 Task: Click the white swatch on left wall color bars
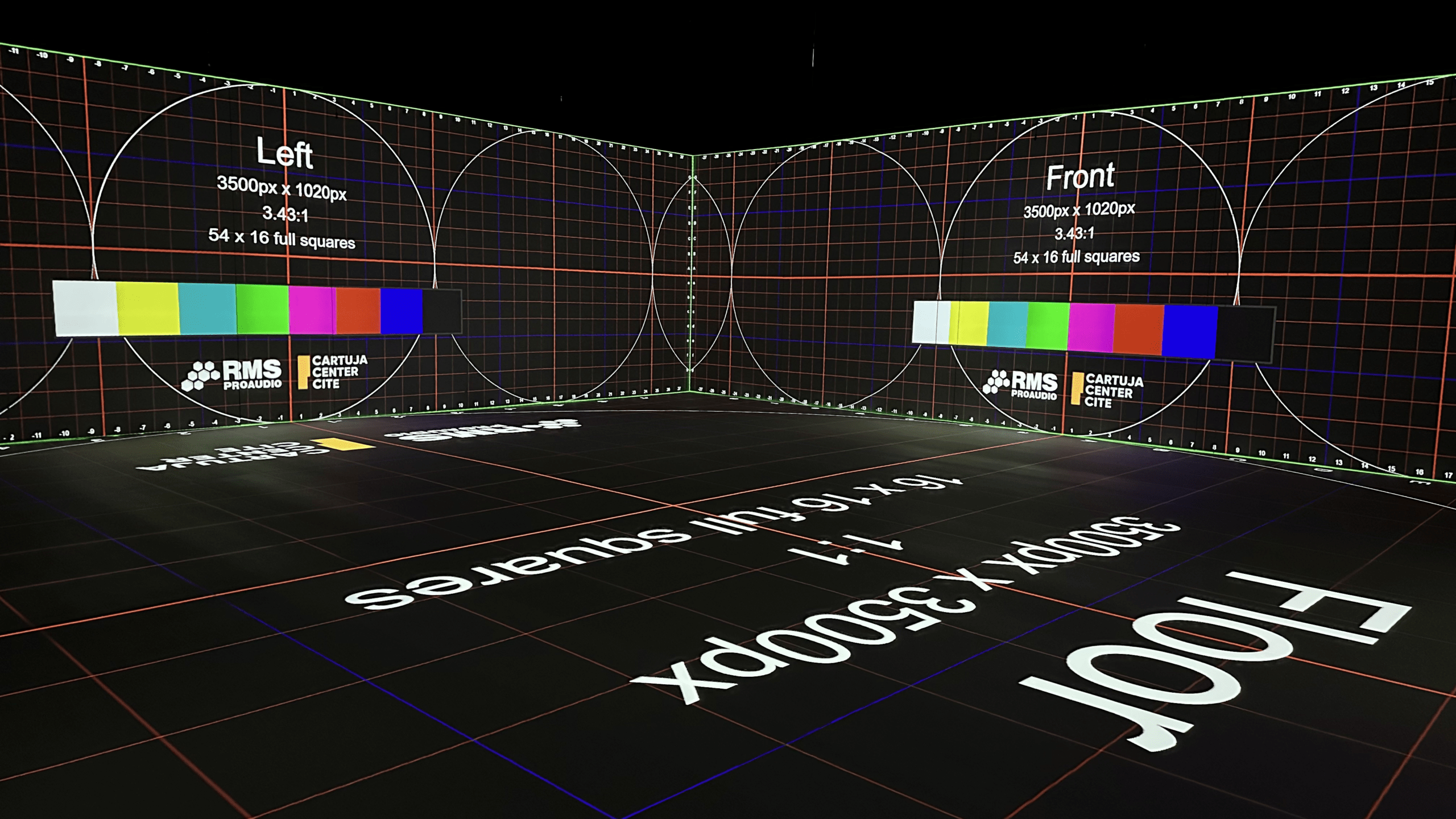tap(85, 308)
